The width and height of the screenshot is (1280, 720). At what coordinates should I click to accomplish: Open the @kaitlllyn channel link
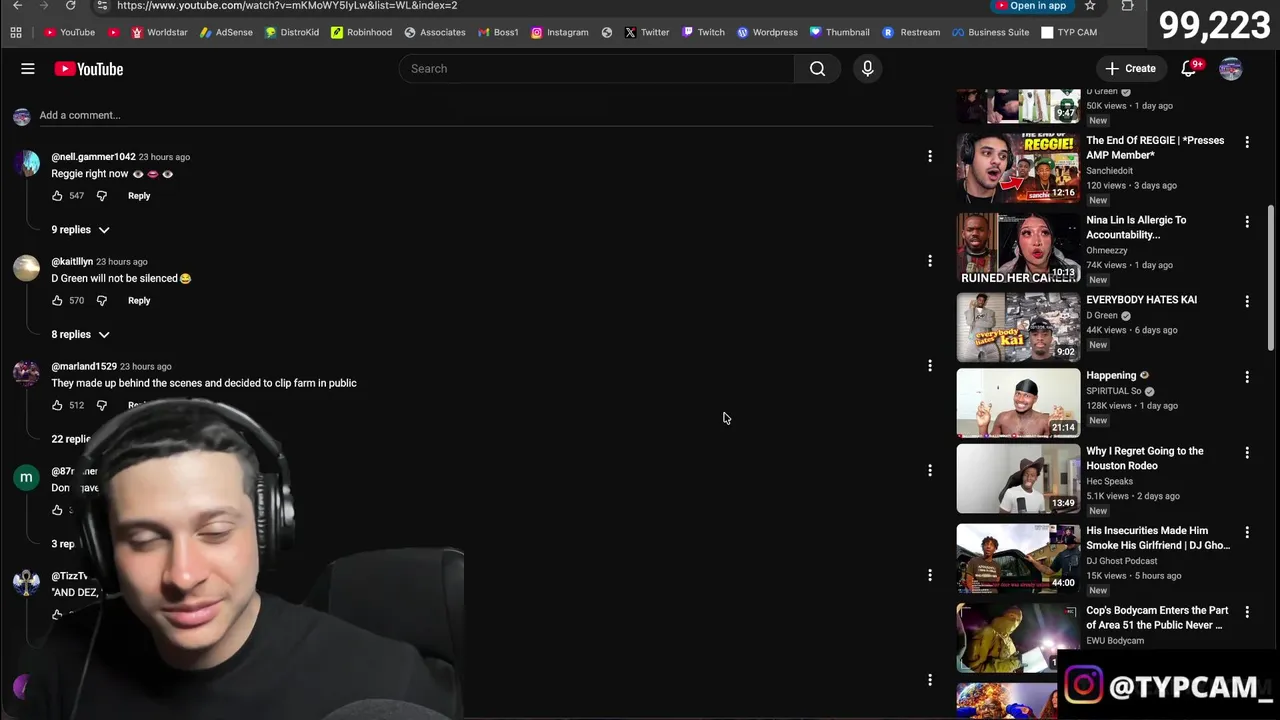[x=72, y=262]
